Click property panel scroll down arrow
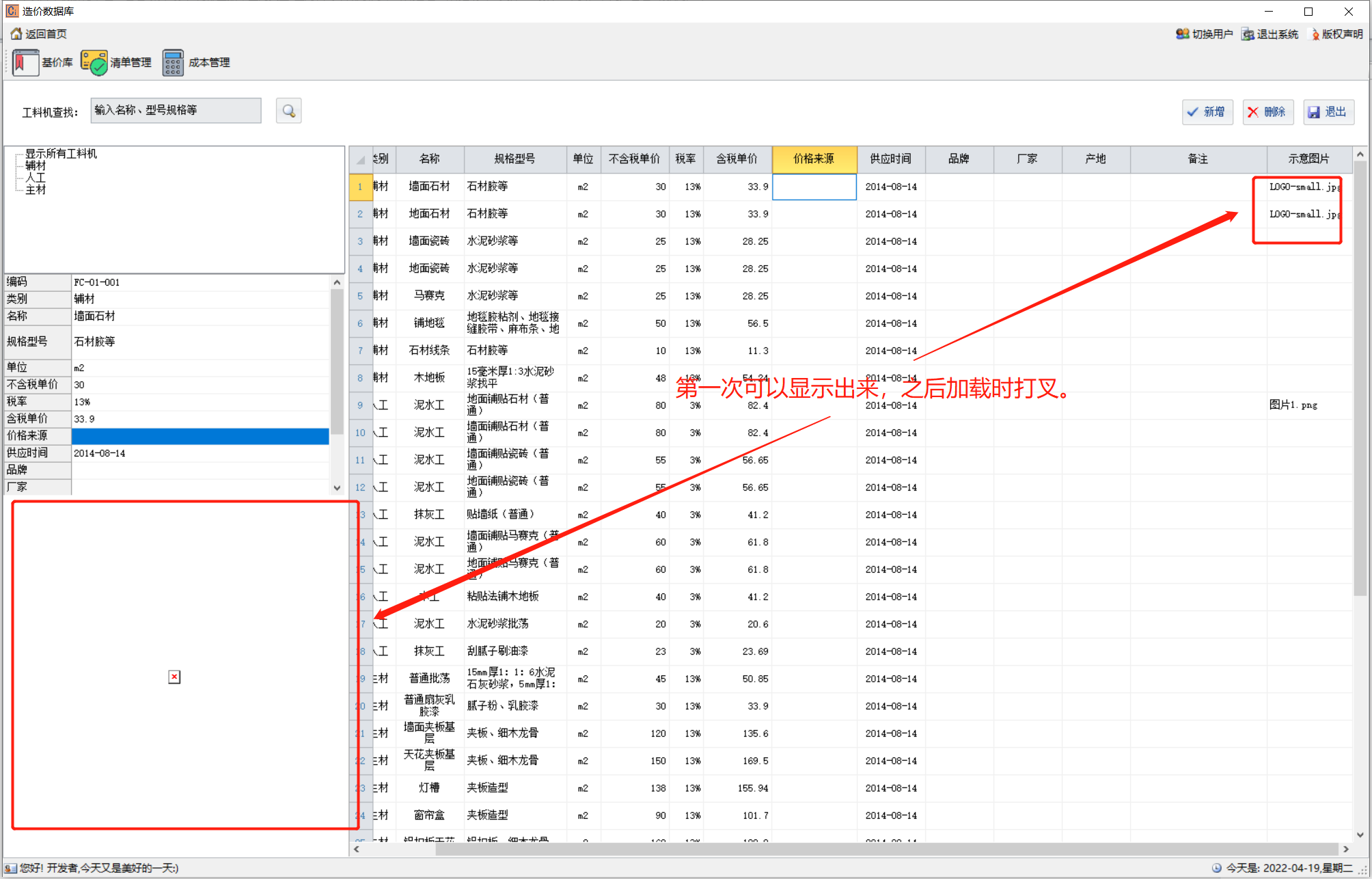This screenshot has height=879, width=1372. [337, 488]
